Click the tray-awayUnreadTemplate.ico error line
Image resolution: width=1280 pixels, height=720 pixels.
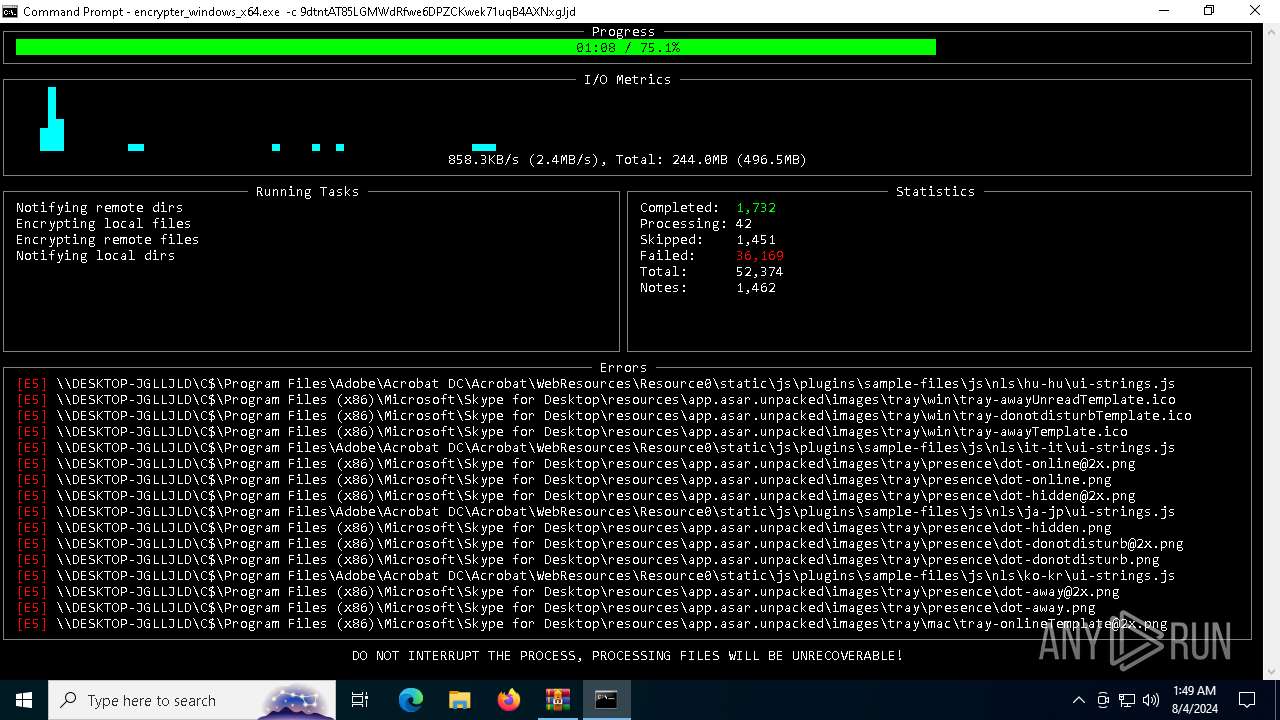point(596,399)
